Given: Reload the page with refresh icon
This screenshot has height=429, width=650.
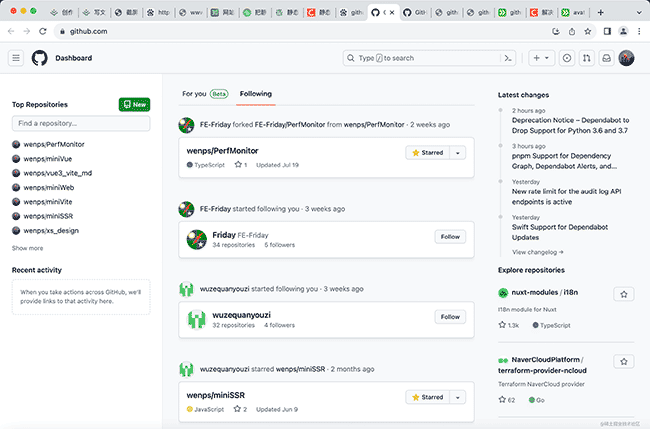Looking at the screenshot, I should [x=43, y=31].
